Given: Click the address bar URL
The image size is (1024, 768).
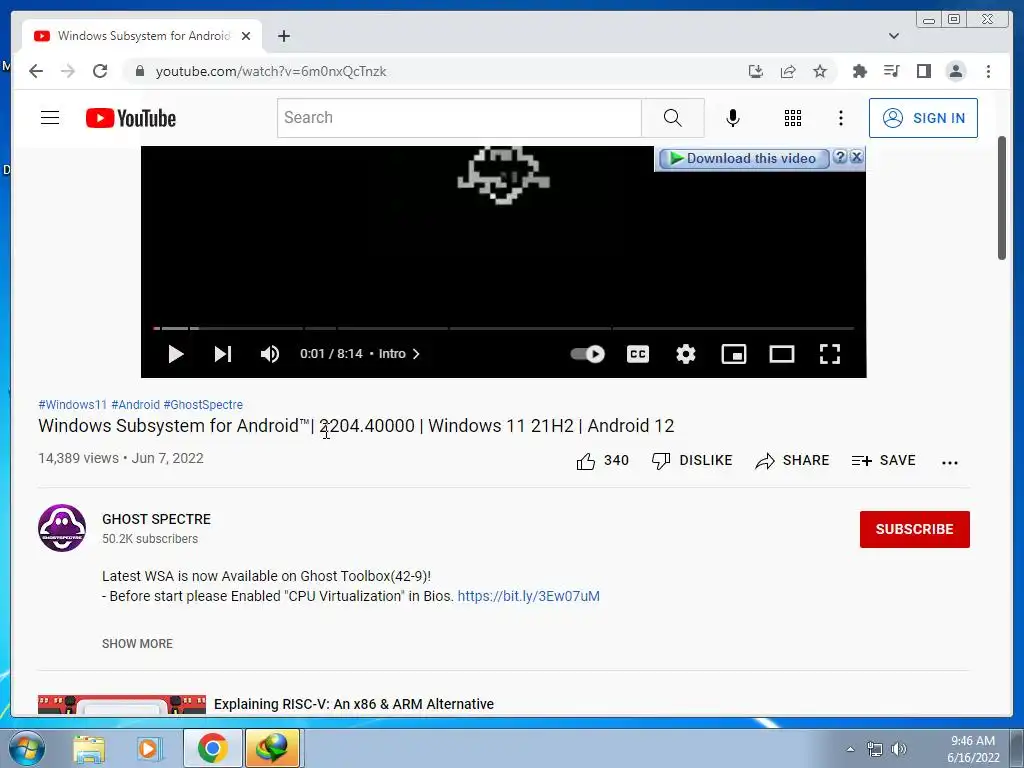Looking at the screenshot, I should (271, 71).
